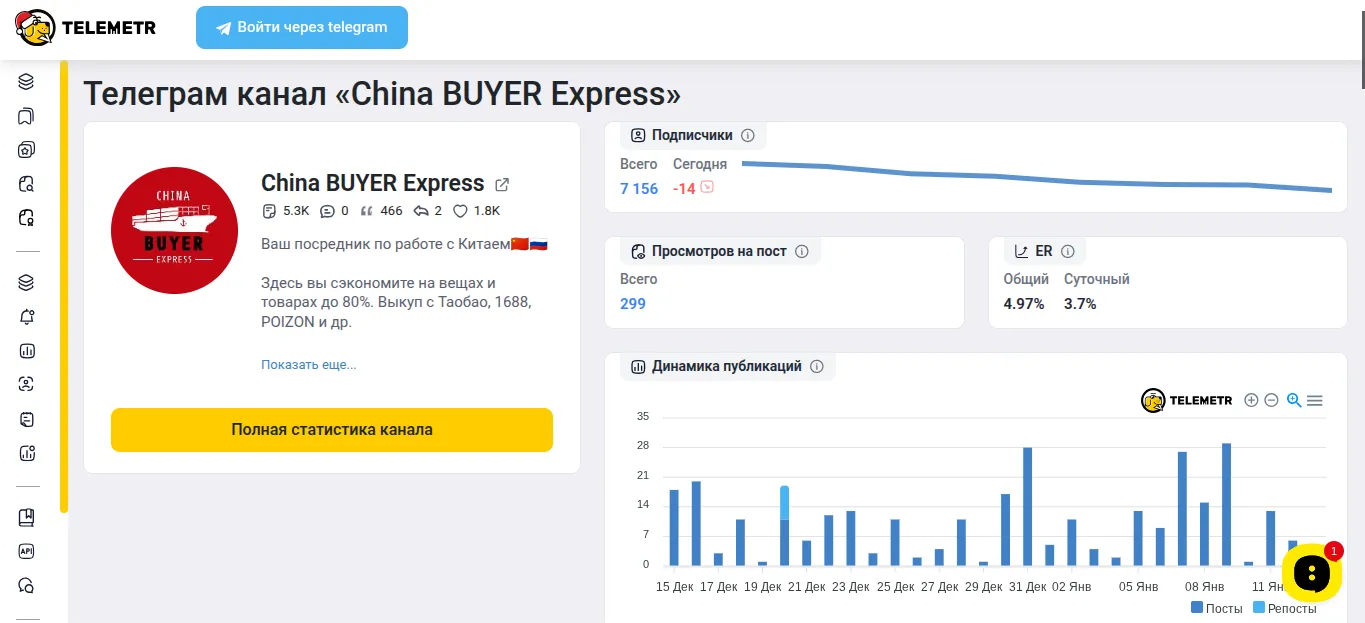Click the comments count '0' stat
Image resolution: width=1365 pixels, height=623 pixels.
(x=335, y=211)
